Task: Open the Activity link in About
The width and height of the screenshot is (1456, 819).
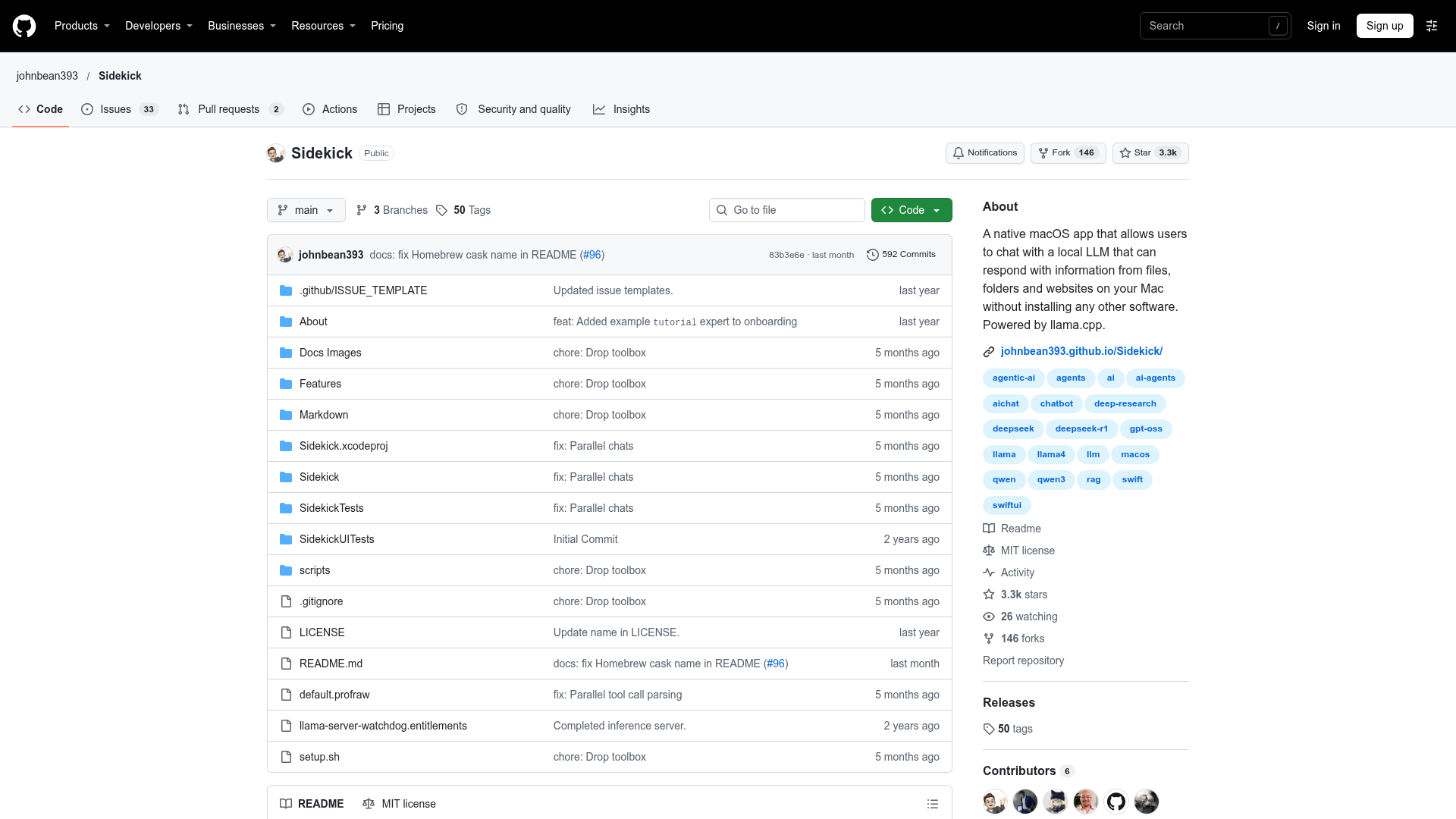Action: pyautogui.click(x=1017, y=573)
